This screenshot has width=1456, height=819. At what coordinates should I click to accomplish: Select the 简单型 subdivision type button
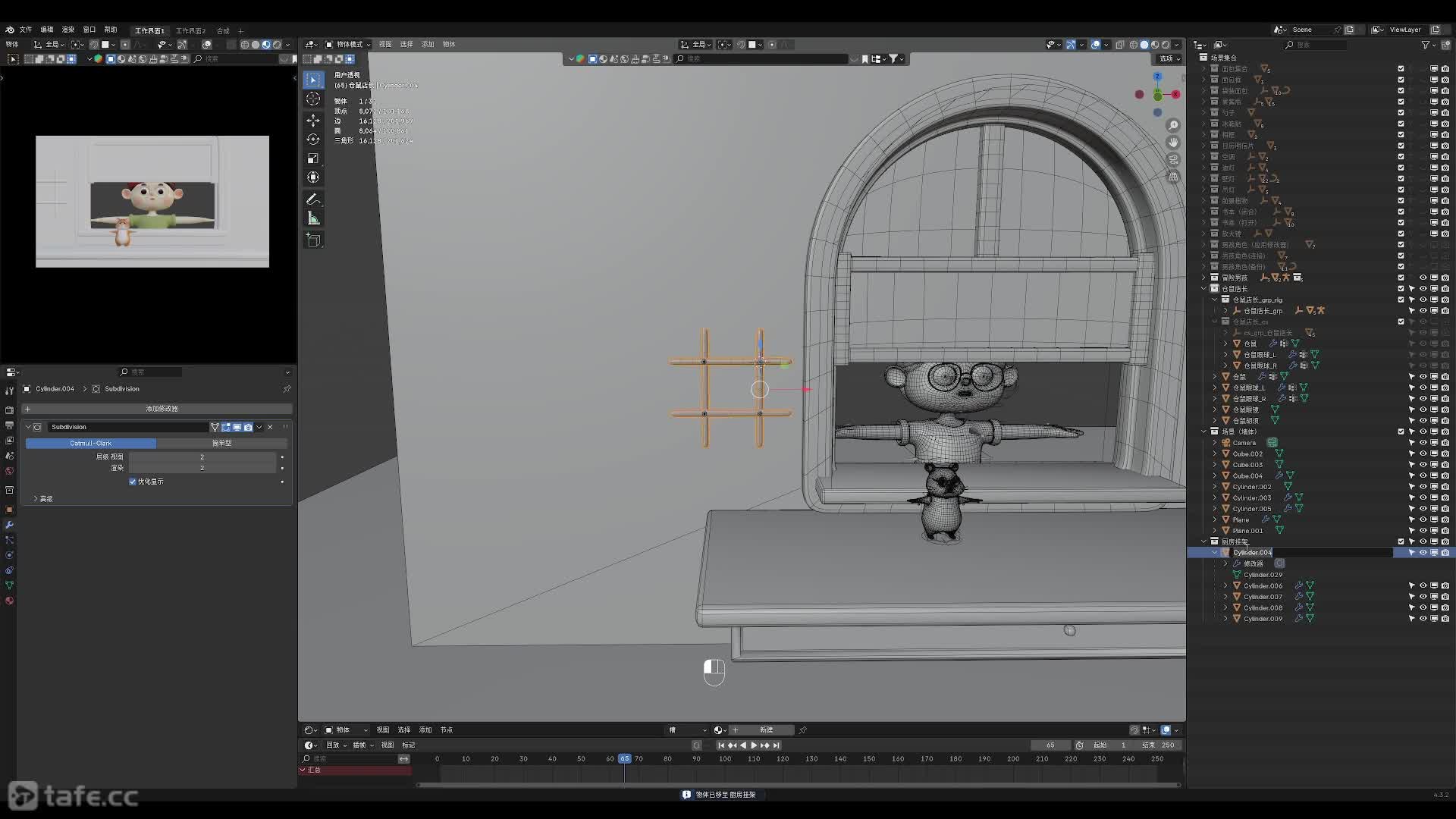[221, 443]
